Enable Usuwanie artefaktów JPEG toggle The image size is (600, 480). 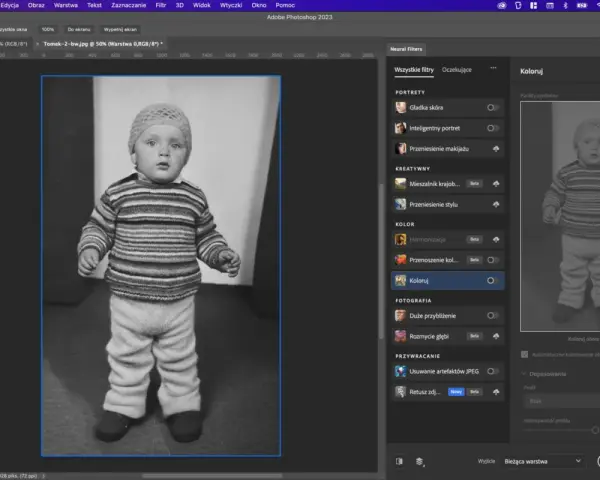pyautogui.click(x=493, y=371)
